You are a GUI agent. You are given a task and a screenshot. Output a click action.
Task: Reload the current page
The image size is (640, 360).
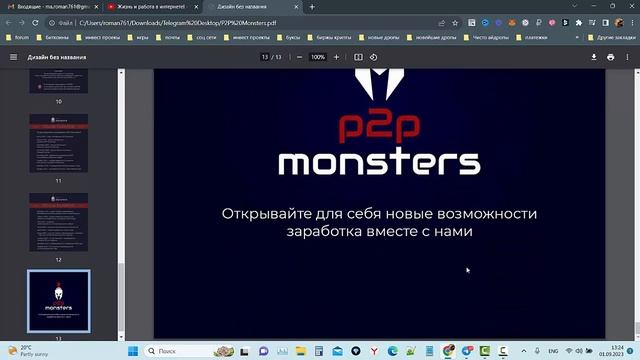[x=35, y=23]
